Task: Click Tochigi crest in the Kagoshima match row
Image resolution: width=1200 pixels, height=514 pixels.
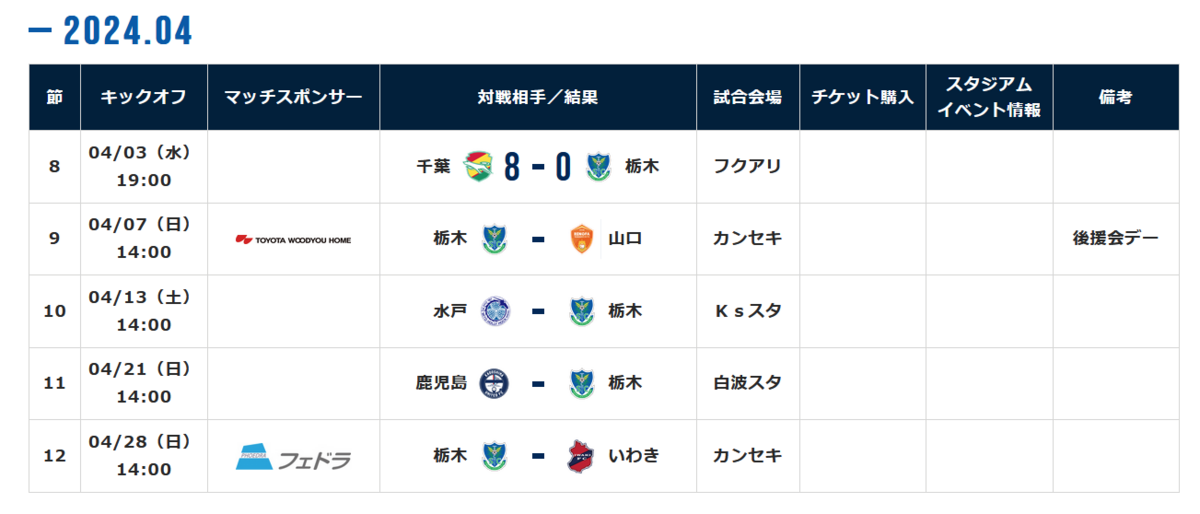Action: (x=581, y=383)
